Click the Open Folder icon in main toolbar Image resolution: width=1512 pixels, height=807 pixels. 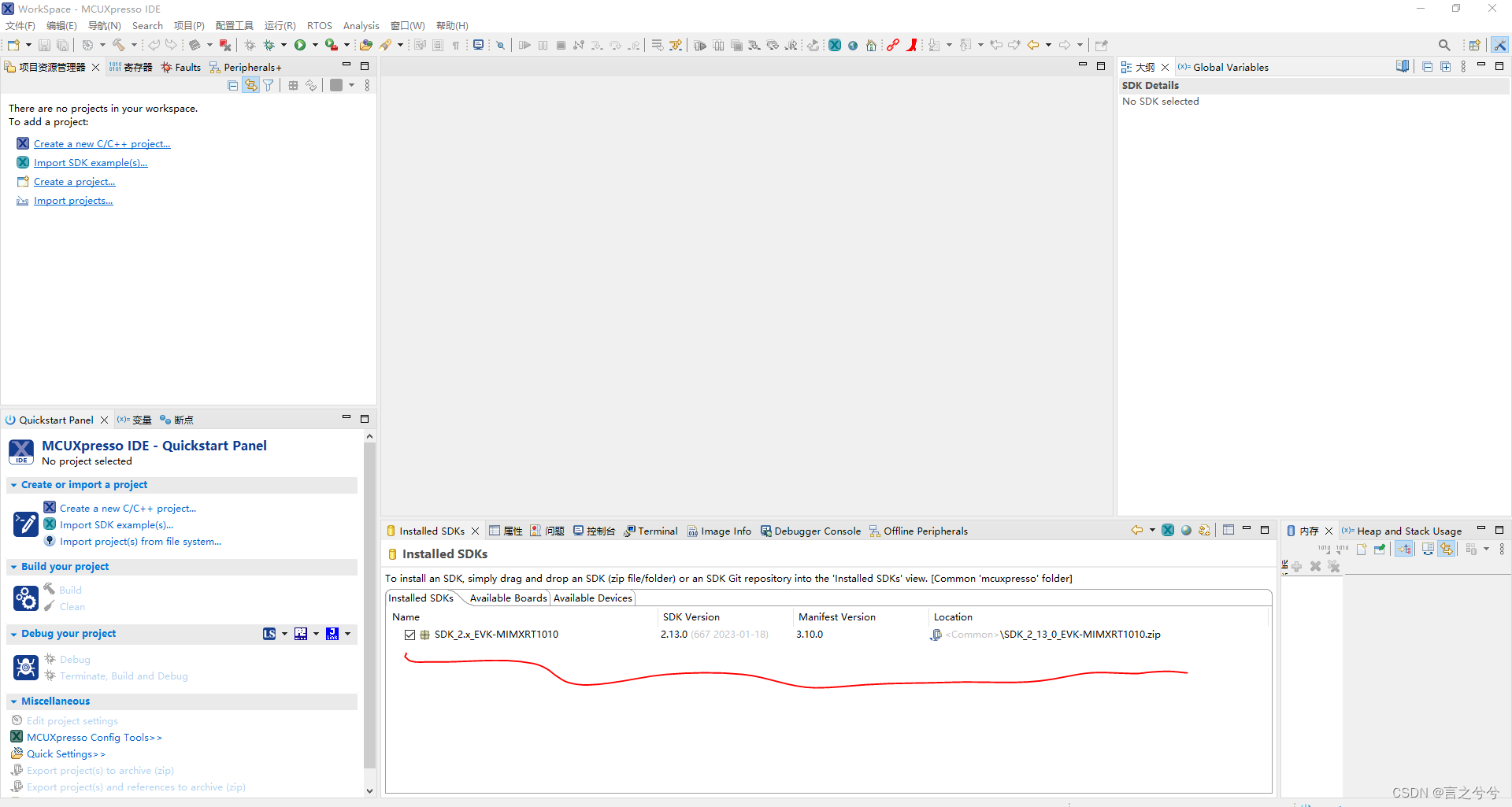(365, 45)
